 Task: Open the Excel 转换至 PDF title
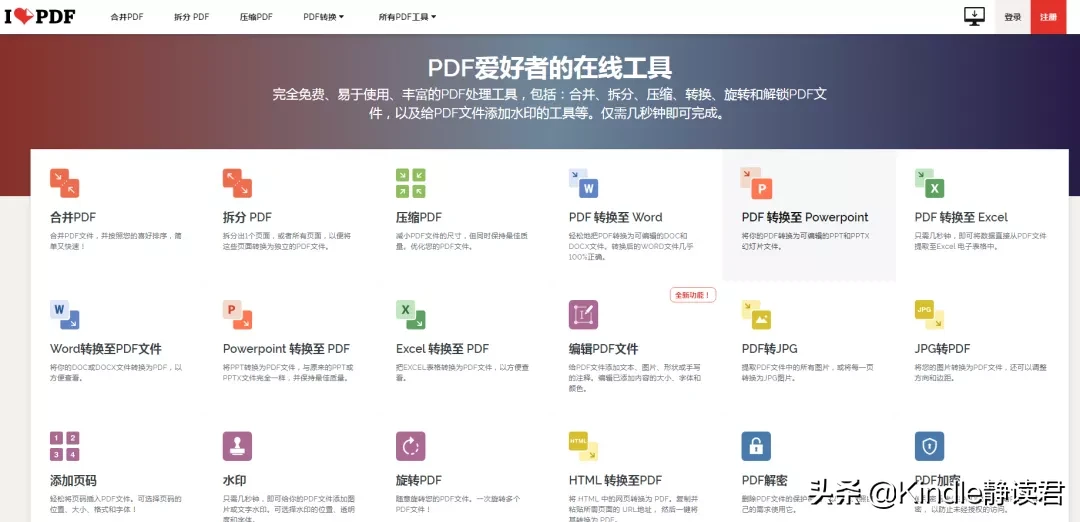[443, 349]
